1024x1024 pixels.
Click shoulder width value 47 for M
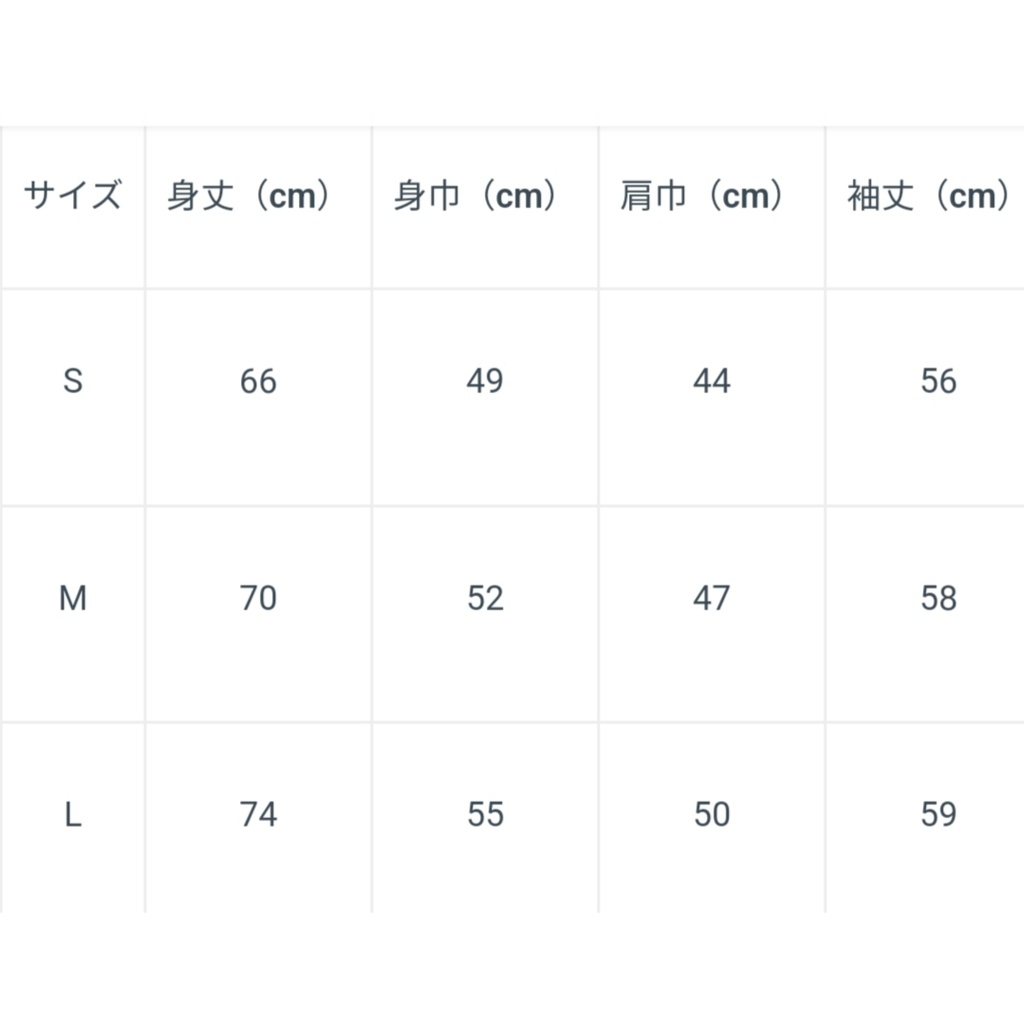(711, 598)
